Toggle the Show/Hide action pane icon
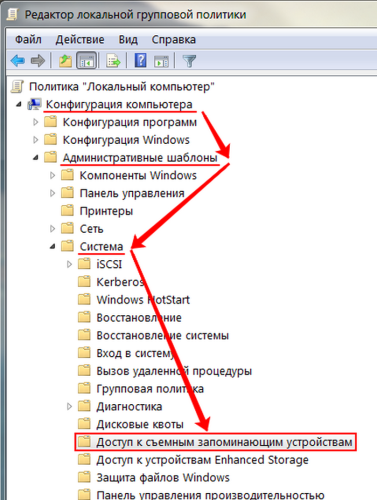This screenshot has height=500, width=377. tap(162, 61)
